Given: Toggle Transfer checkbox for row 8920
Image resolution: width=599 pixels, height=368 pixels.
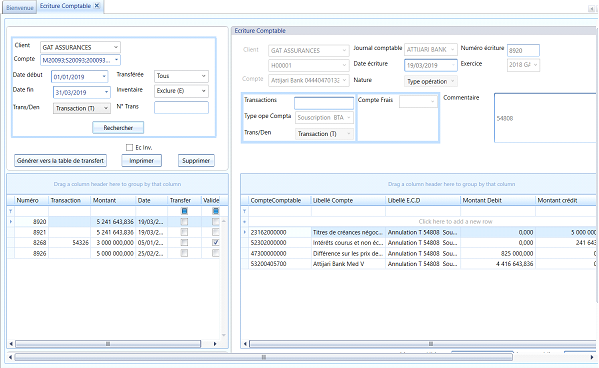Looking at the screenshot, I should [185, 222].
